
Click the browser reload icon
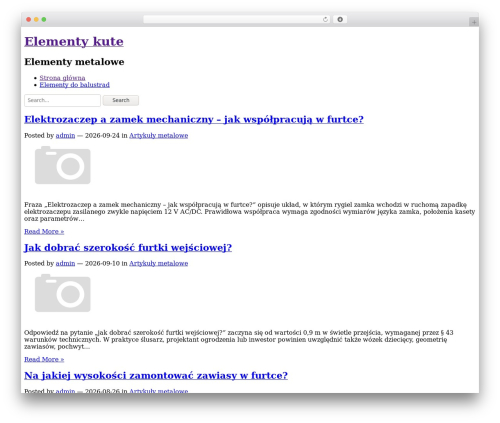click(325, 19)
